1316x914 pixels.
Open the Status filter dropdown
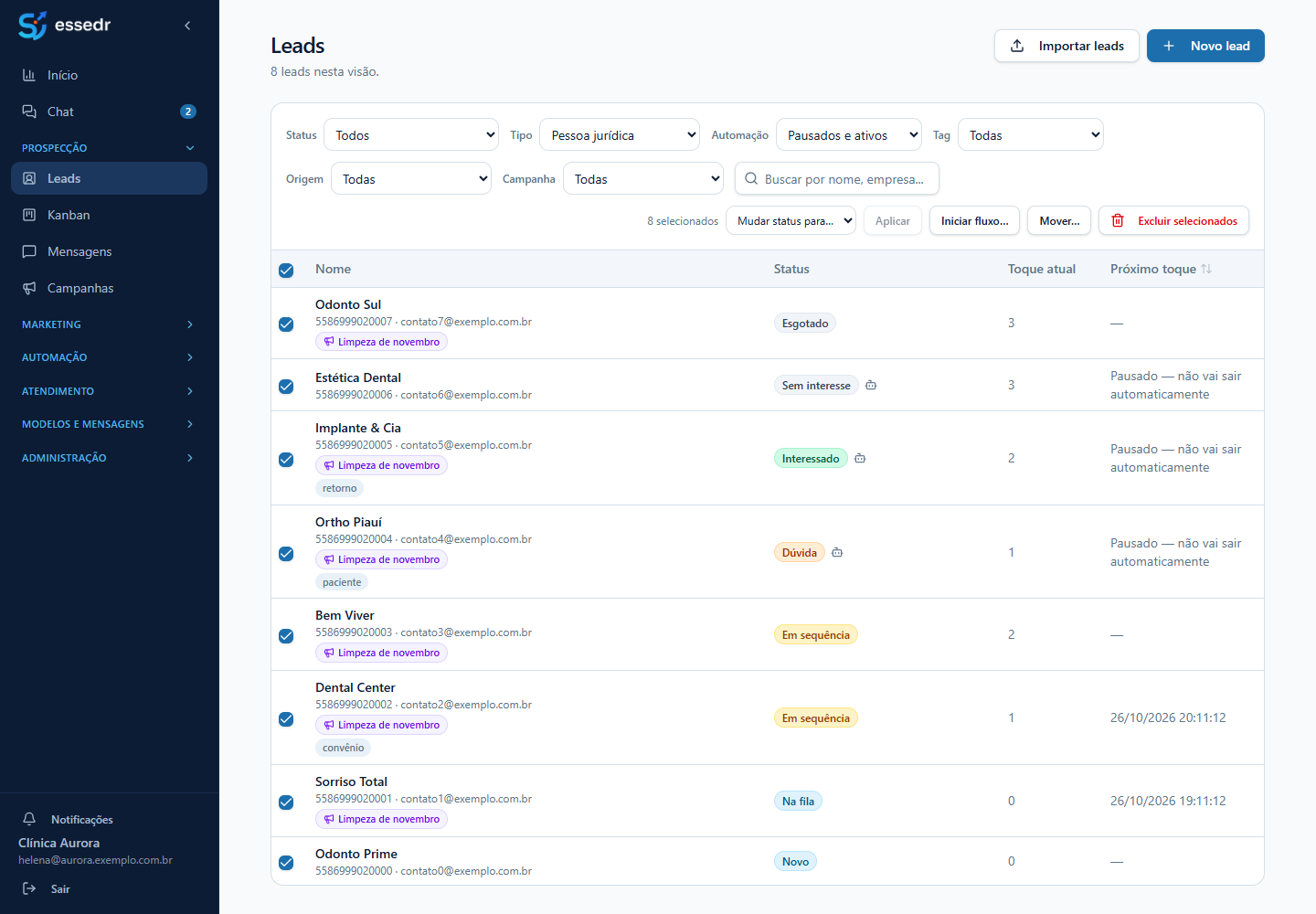point(411,135)
